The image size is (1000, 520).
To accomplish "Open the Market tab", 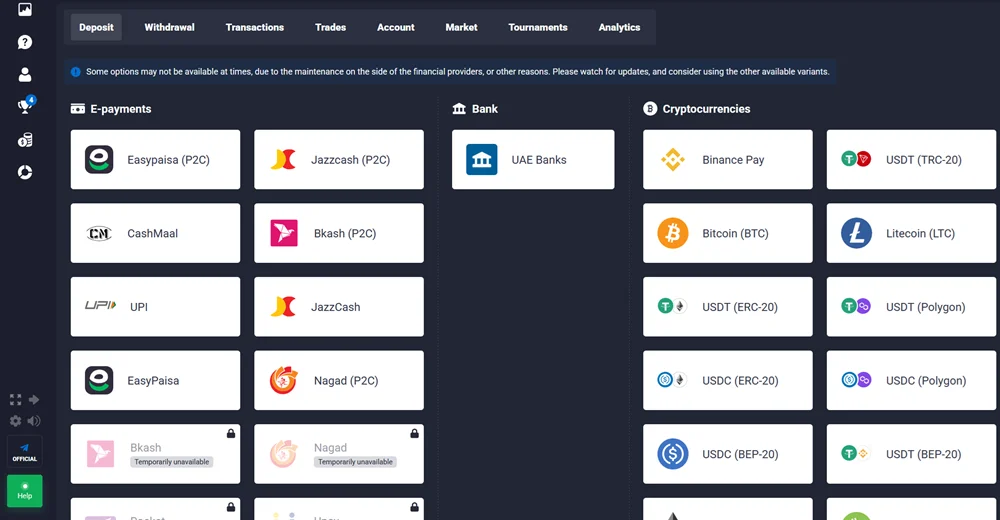I will [461, 27].
